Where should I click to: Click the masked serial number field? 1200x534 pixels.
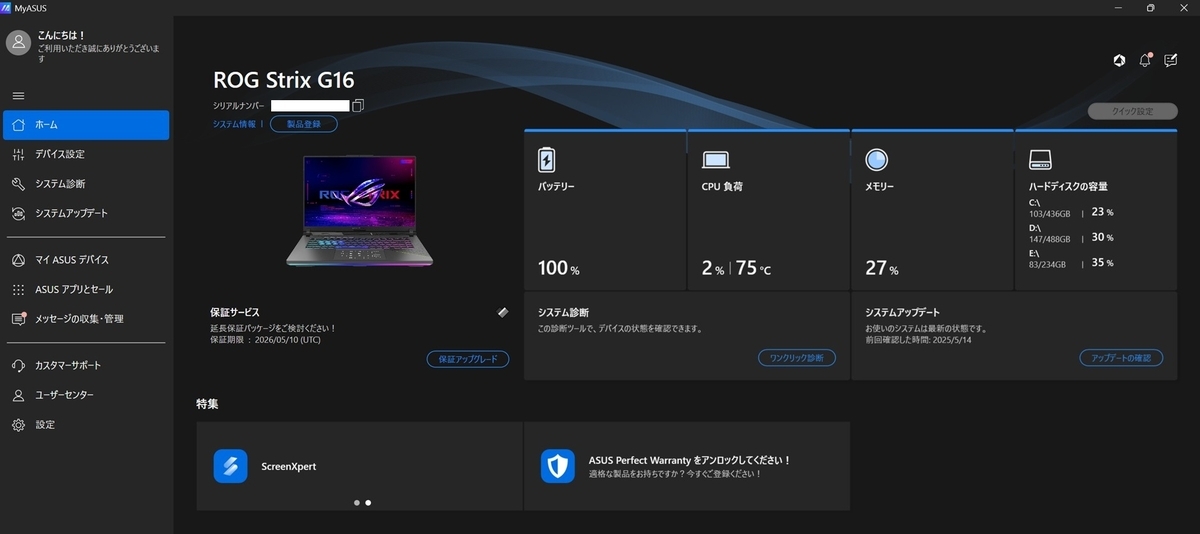click(x=310, y=105)
